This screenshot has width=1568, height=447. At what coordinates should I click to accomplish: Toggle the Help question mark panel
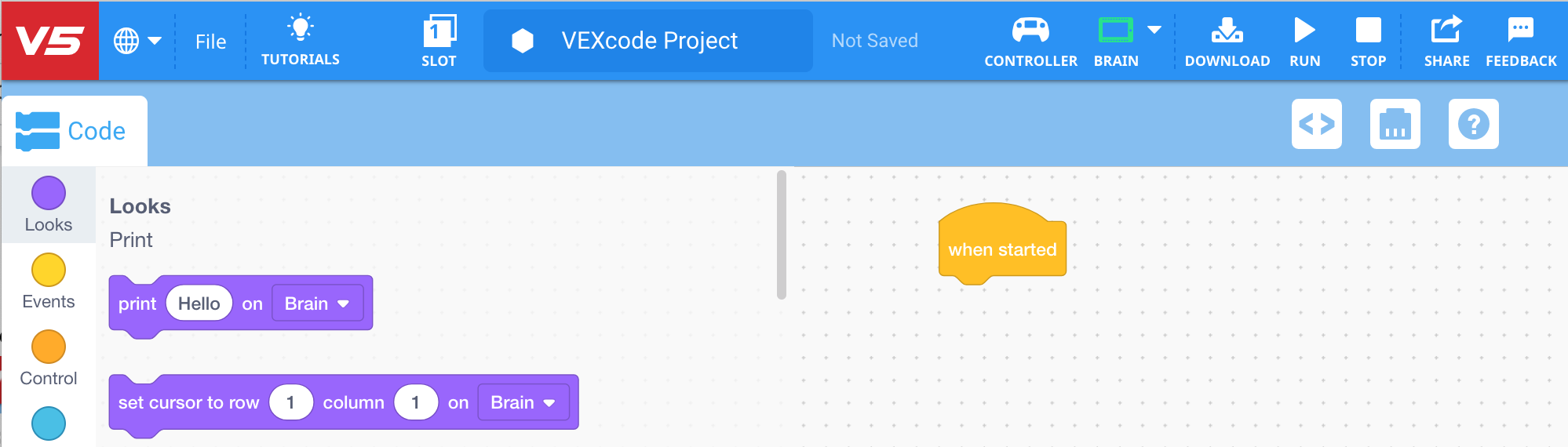pos(1473,124)
